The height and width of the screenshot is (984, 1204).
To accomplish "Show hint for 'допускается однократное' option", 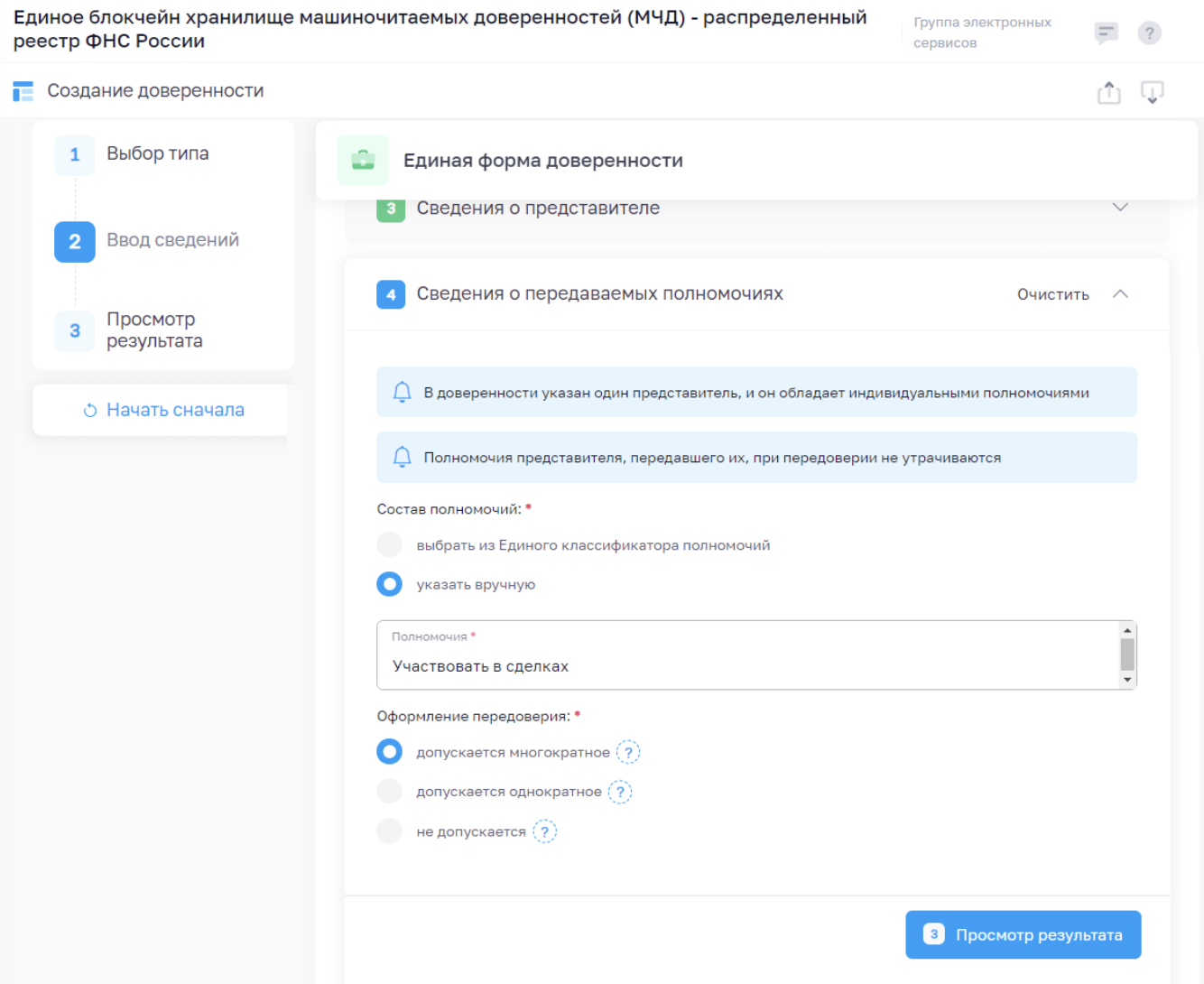I will 620,792.
